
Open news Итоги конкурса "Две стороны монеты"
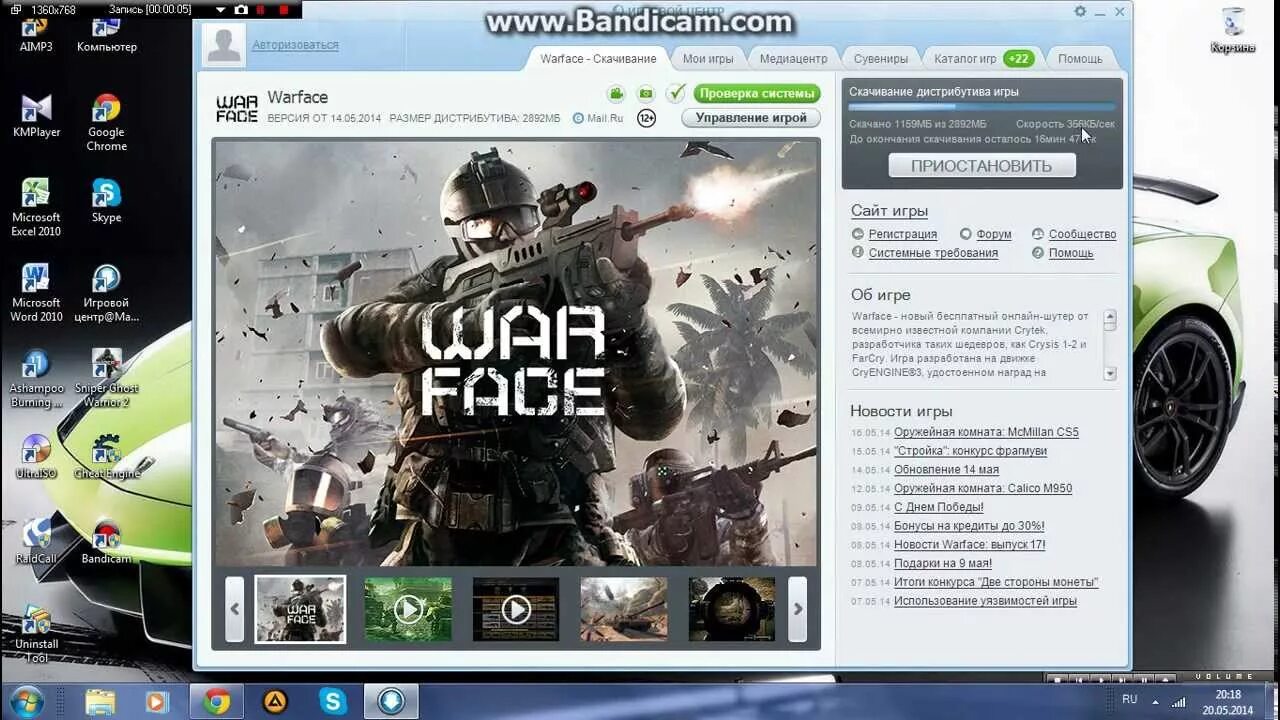996,582
